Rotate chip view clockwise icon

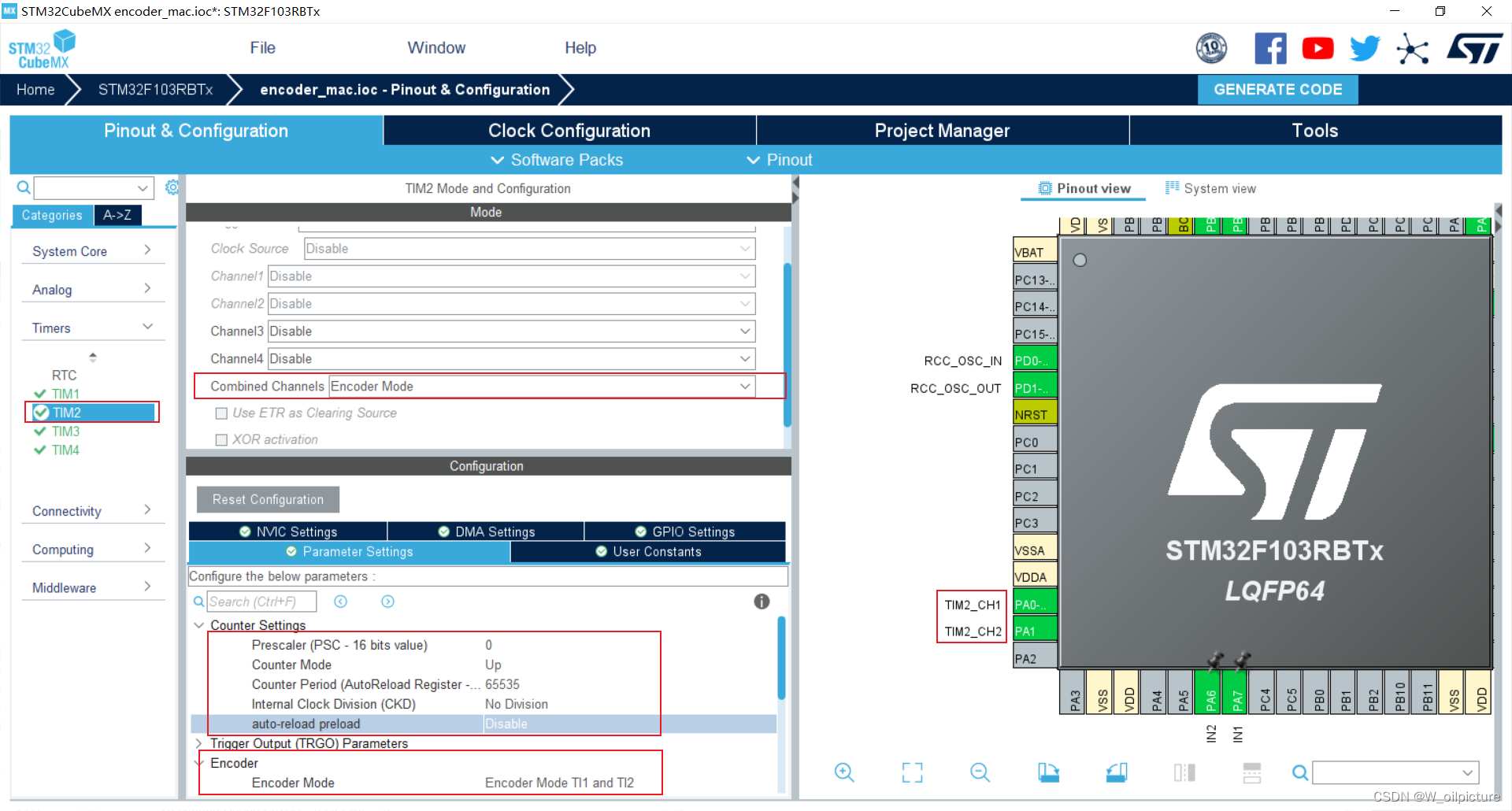(1048, 772)
